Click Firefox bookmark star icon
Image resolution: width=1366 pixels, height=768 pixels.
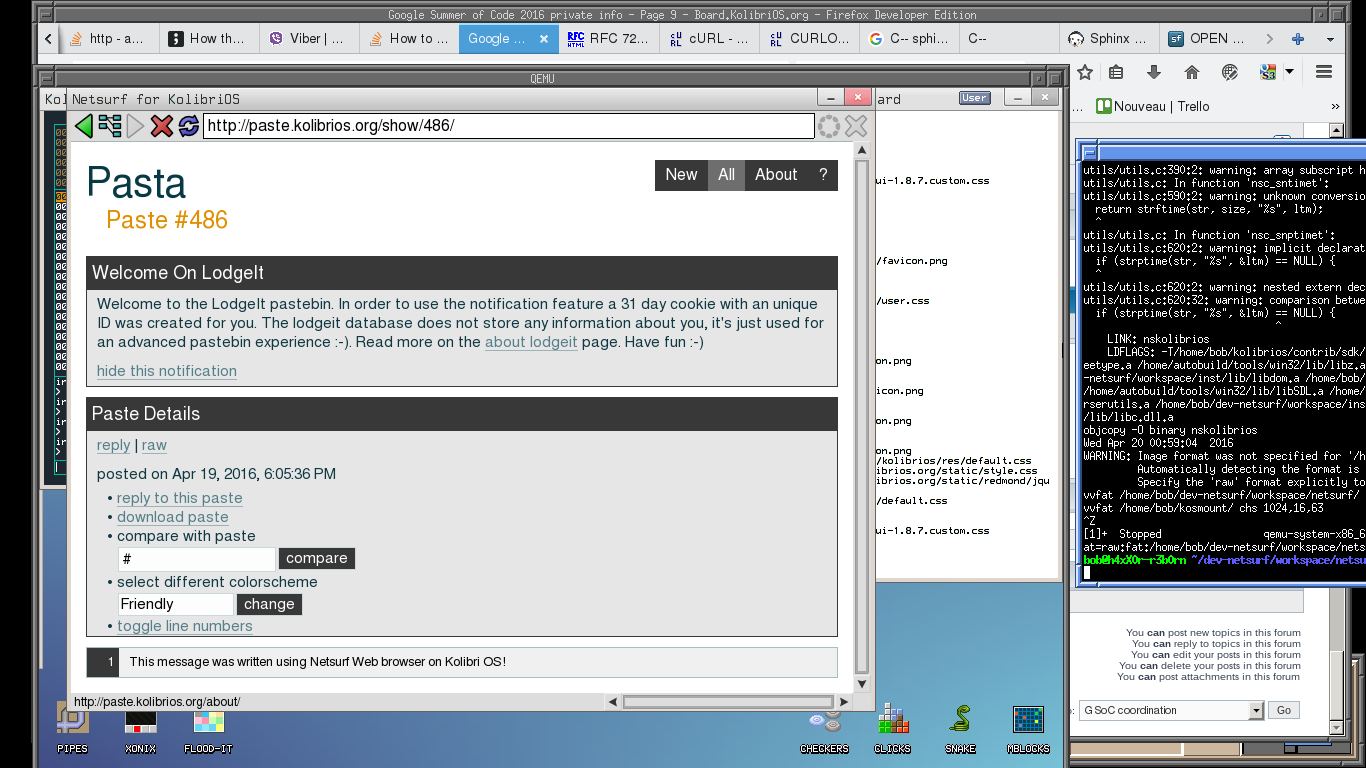(1085, 72)
